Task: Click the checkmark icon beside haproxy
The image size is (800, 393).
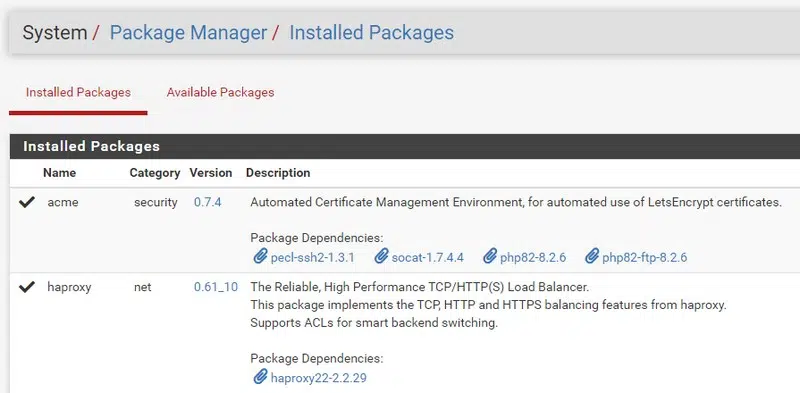Action: (27, 287)
